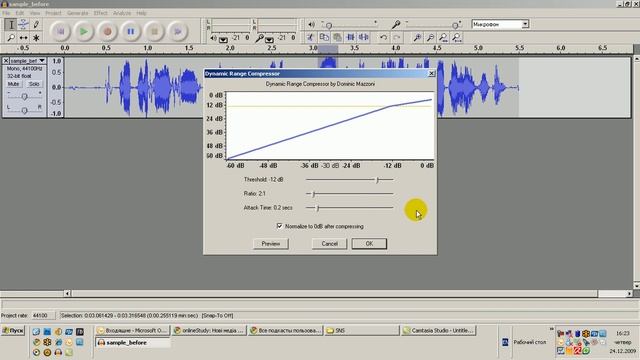Switch to Camtasia Studio taskbar button

(438, 331)
